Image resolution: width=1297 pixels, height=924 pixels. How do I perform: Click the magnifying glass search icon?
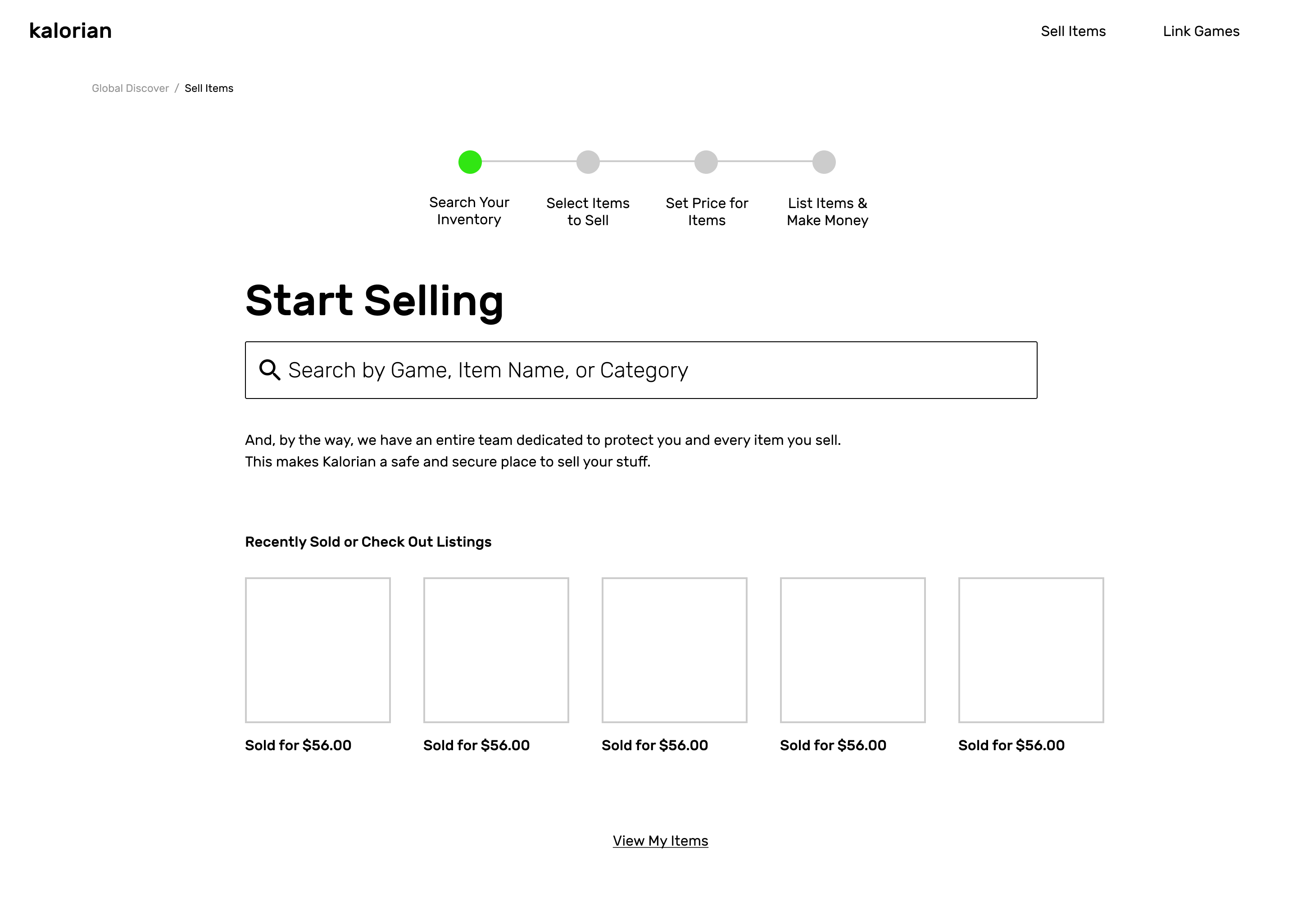(x=270, y=370)
